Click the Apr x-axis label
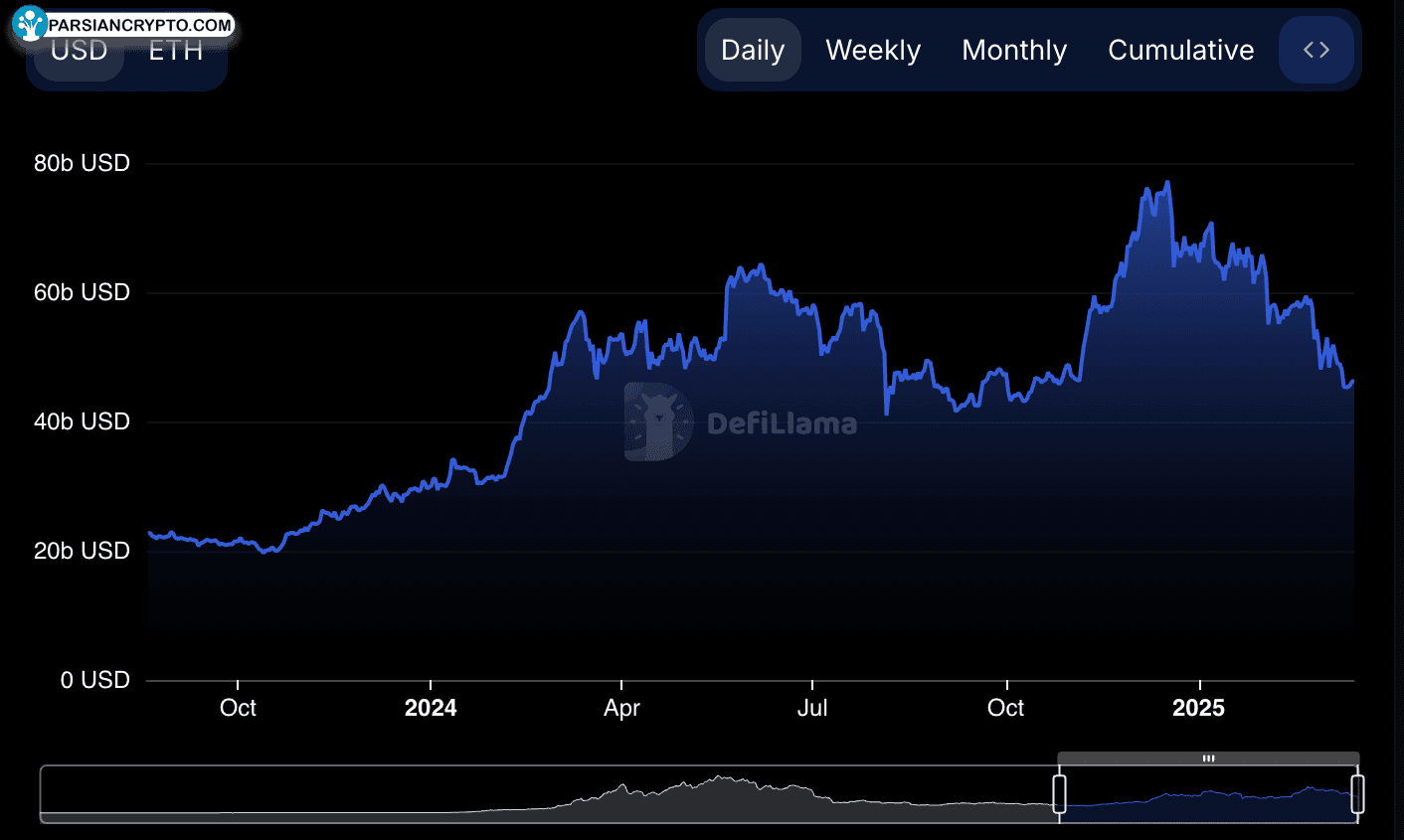Viewport: 1404px width, 840px height. coord(621,708)
